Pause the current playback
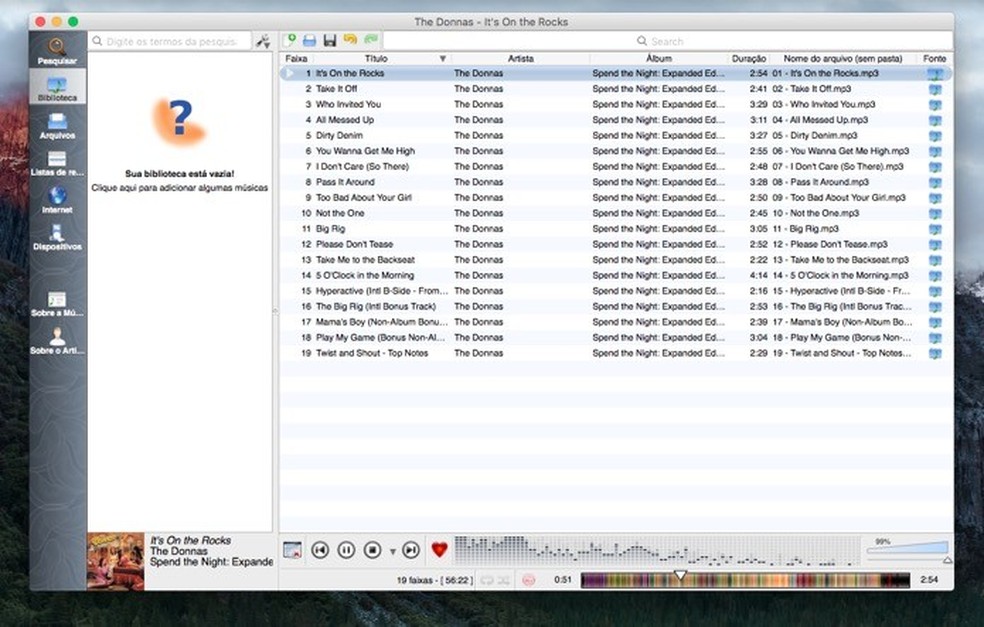Image resolution: width=984 pixels, height=627 pixels. [x=346, y=550]
